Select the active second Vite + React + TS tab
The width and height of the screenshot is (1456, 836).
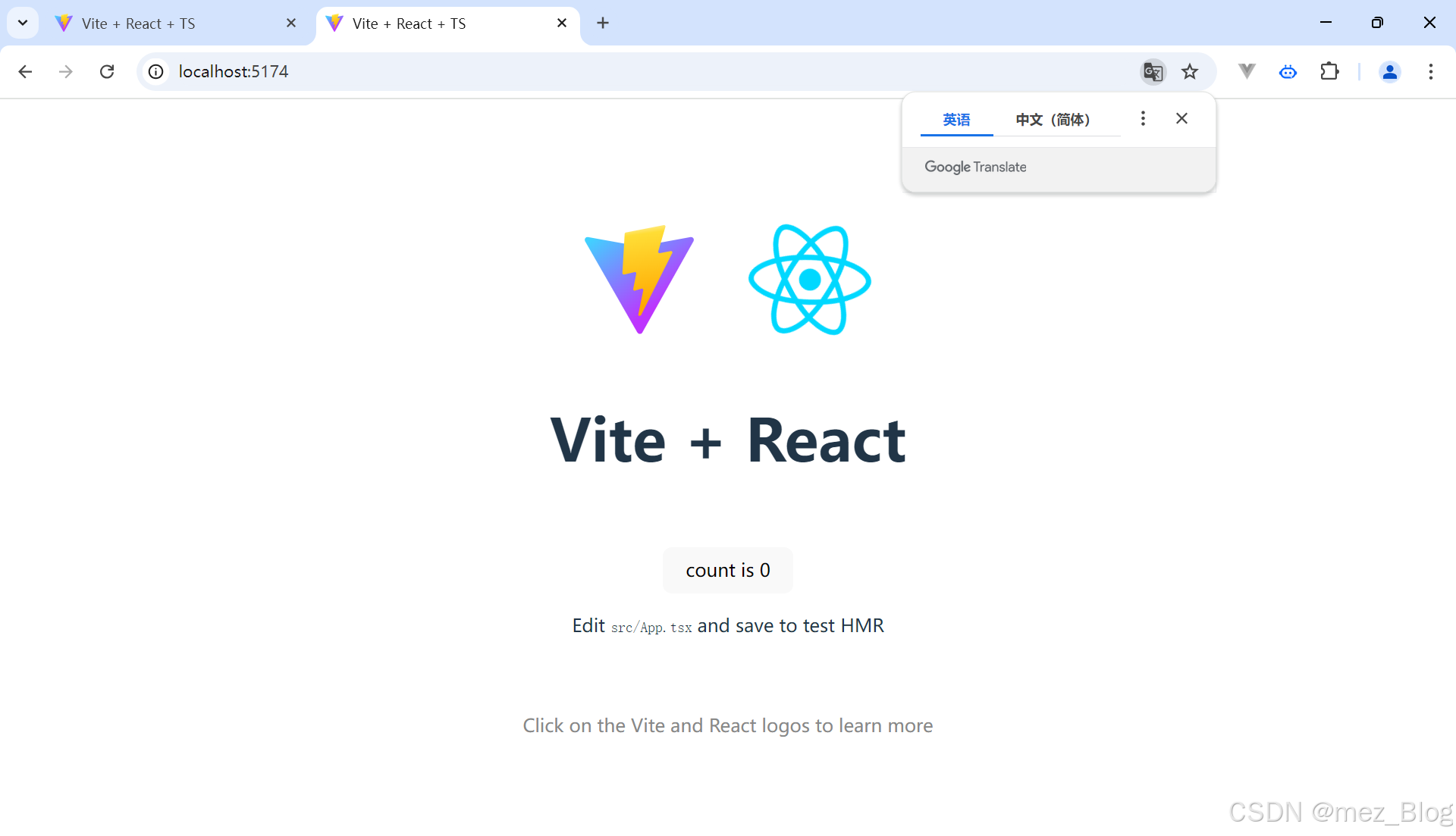click(447, 23)
